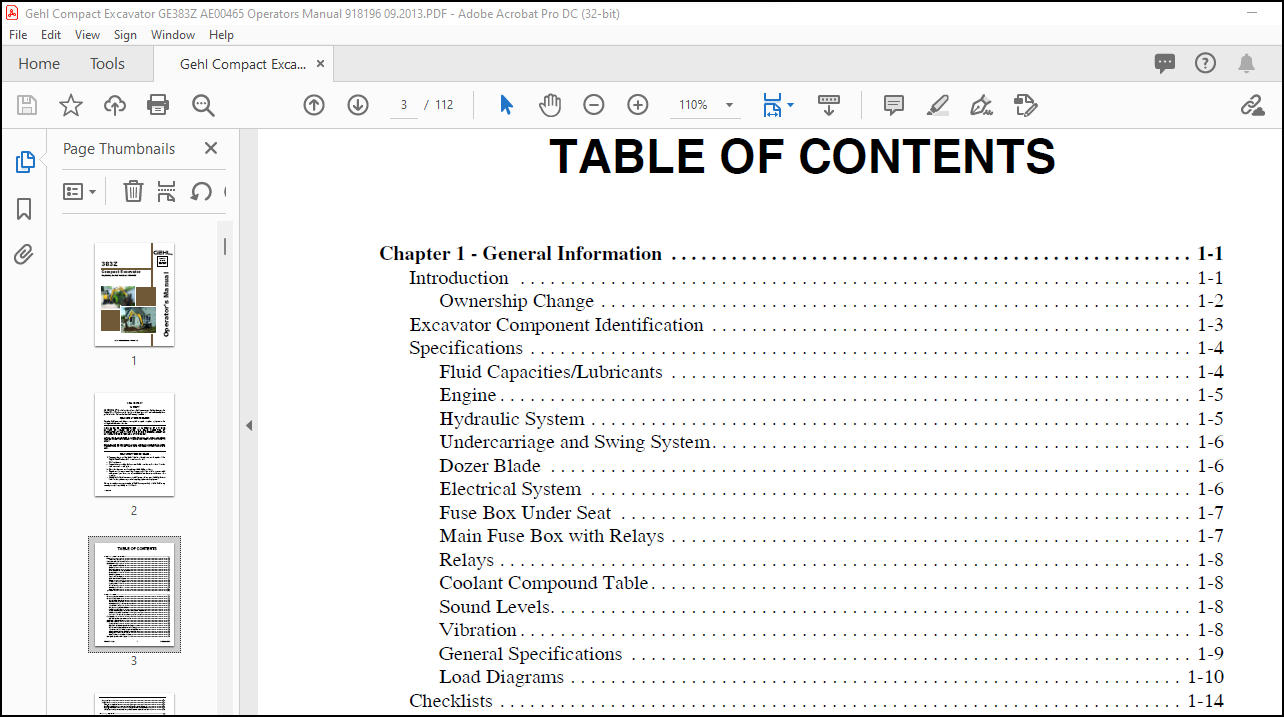
Task: Open the Sign menu
Action: pos(125,34)
